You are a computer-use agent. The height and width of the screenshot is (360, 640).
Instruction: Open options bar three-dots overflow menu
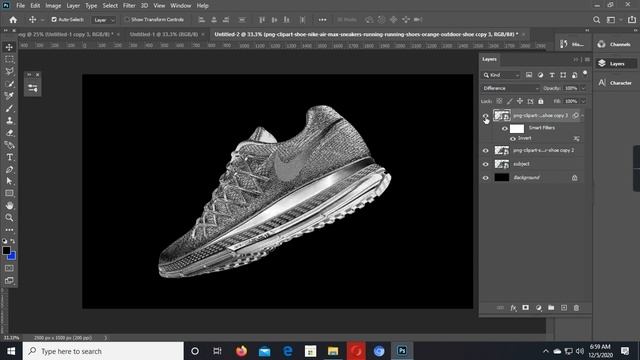coord(322,20)
